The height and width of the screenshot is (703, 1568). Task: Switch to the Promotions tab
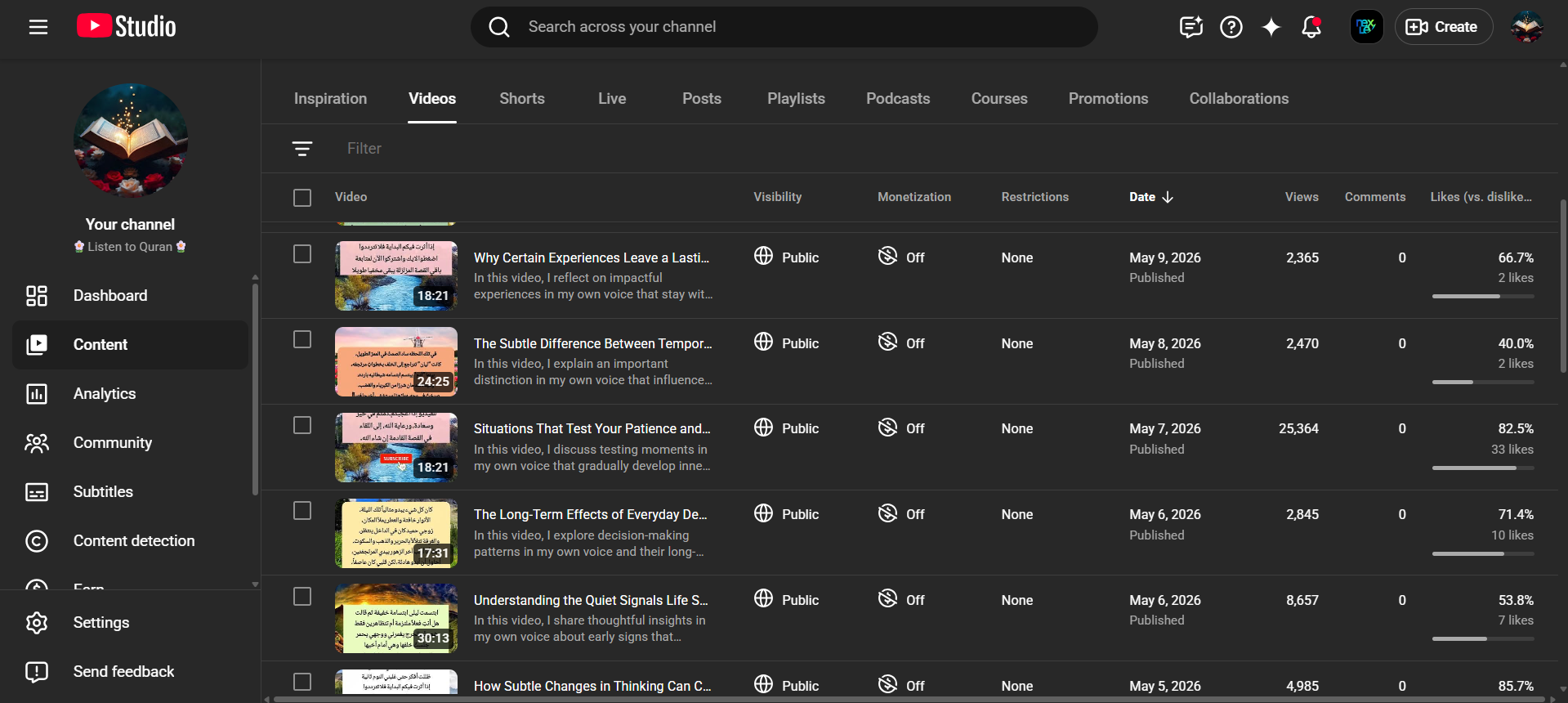point(1108,99)
